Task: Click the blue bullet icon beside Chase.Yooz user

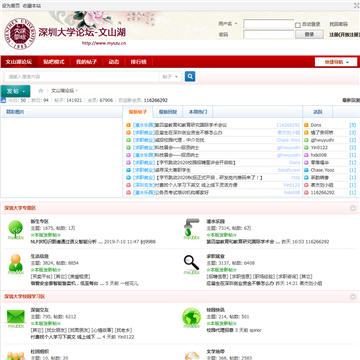Action: [307, 170]
